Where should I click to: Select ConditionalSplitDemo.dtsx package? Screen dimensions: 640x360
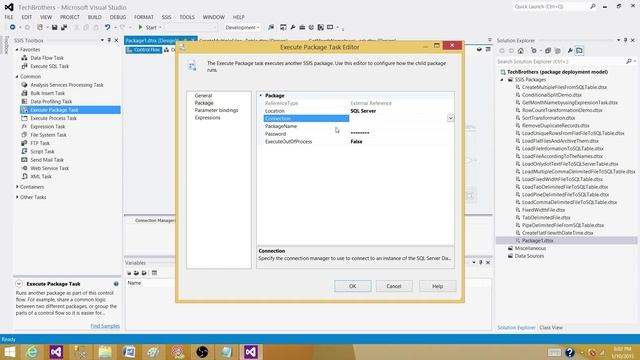point(551,95)
